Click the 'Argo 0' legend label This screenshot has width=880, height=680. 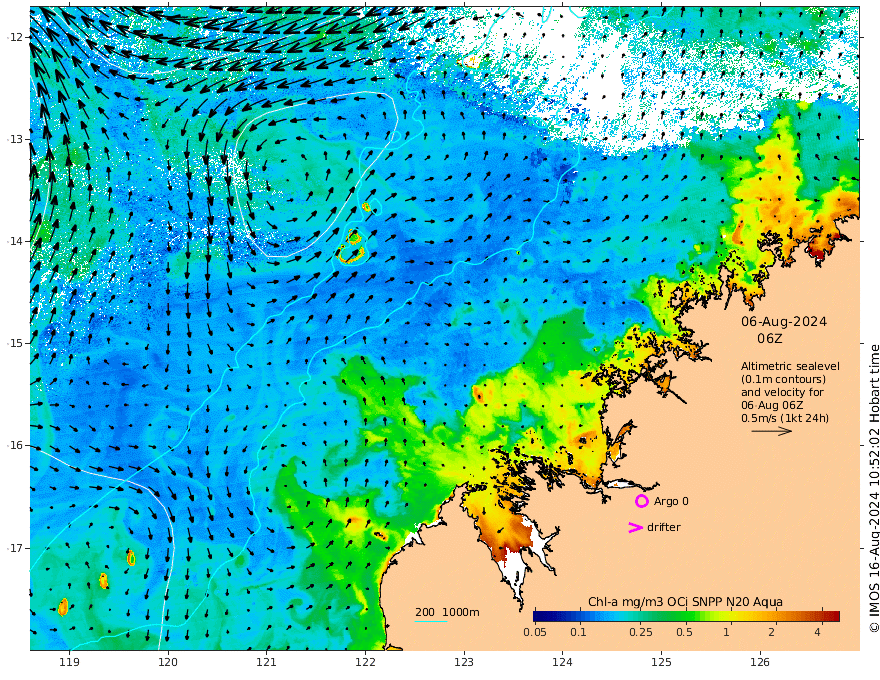click(x=671, y=501)
